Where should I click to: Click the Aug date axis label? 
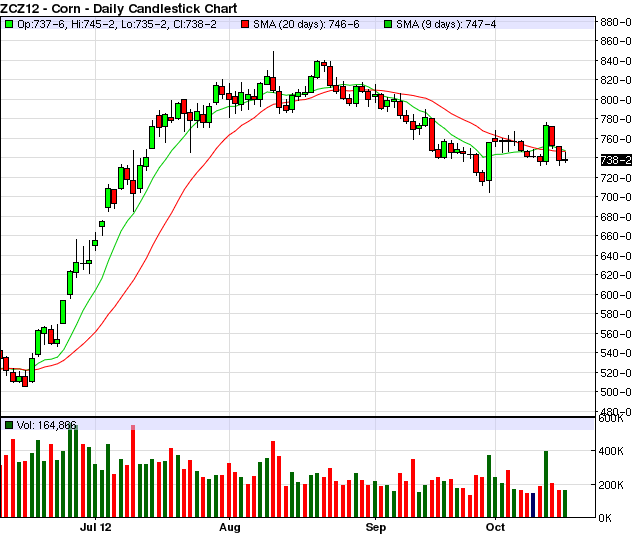(230, 527)
